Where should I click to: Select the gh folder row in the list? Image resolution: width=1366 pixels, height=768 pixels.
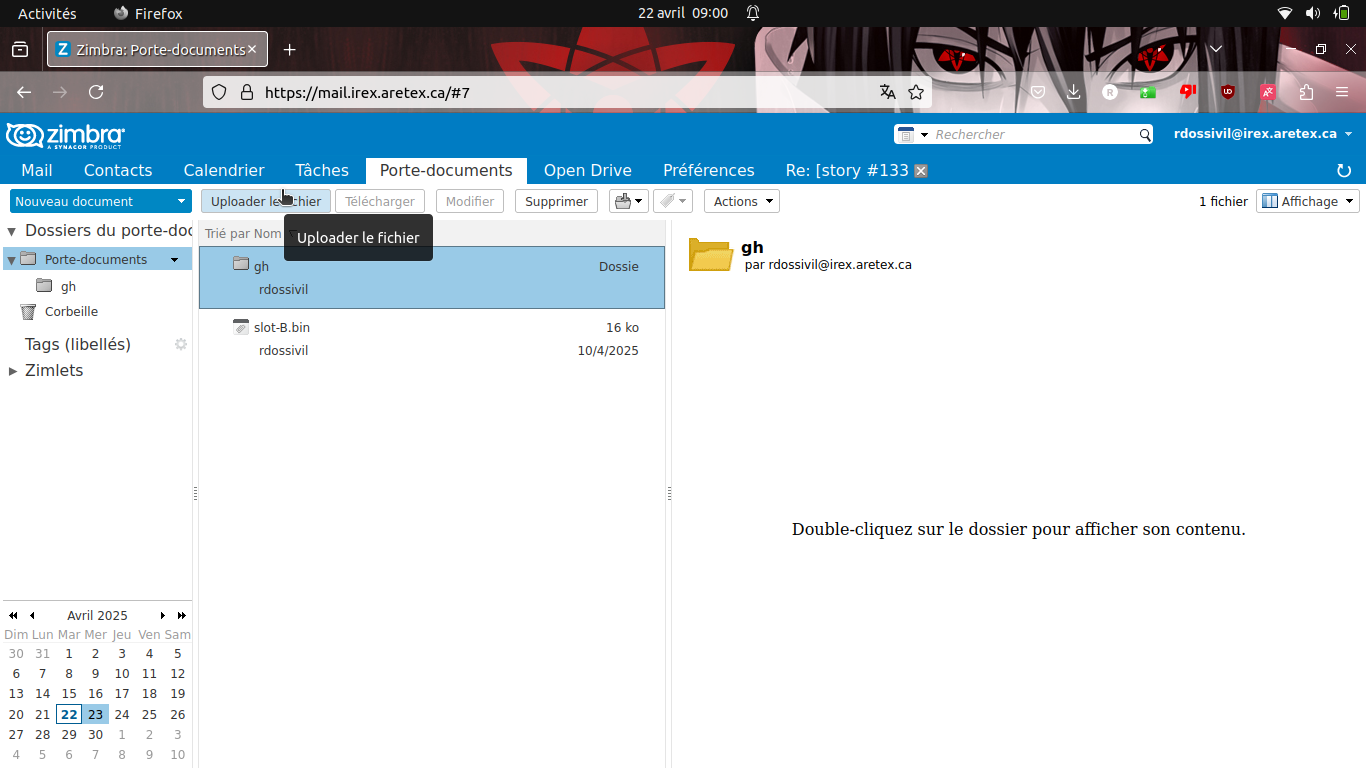coord(432,277)
